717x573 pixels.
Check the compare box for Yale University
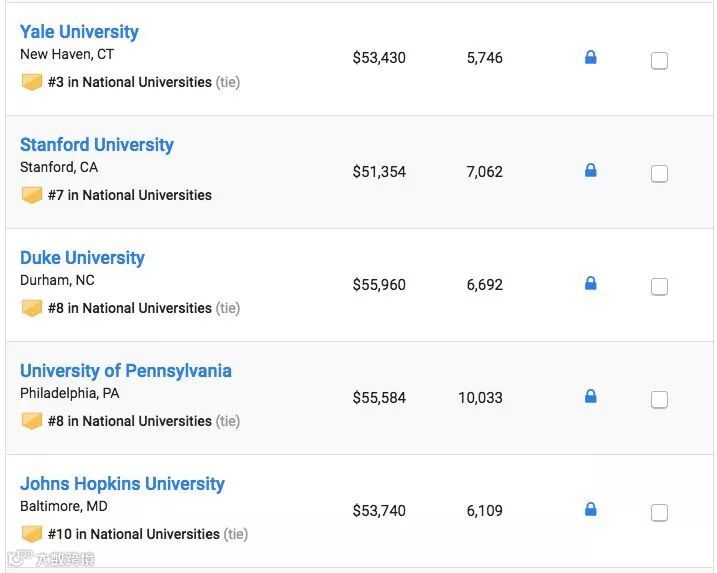click(x=659, y=61)
